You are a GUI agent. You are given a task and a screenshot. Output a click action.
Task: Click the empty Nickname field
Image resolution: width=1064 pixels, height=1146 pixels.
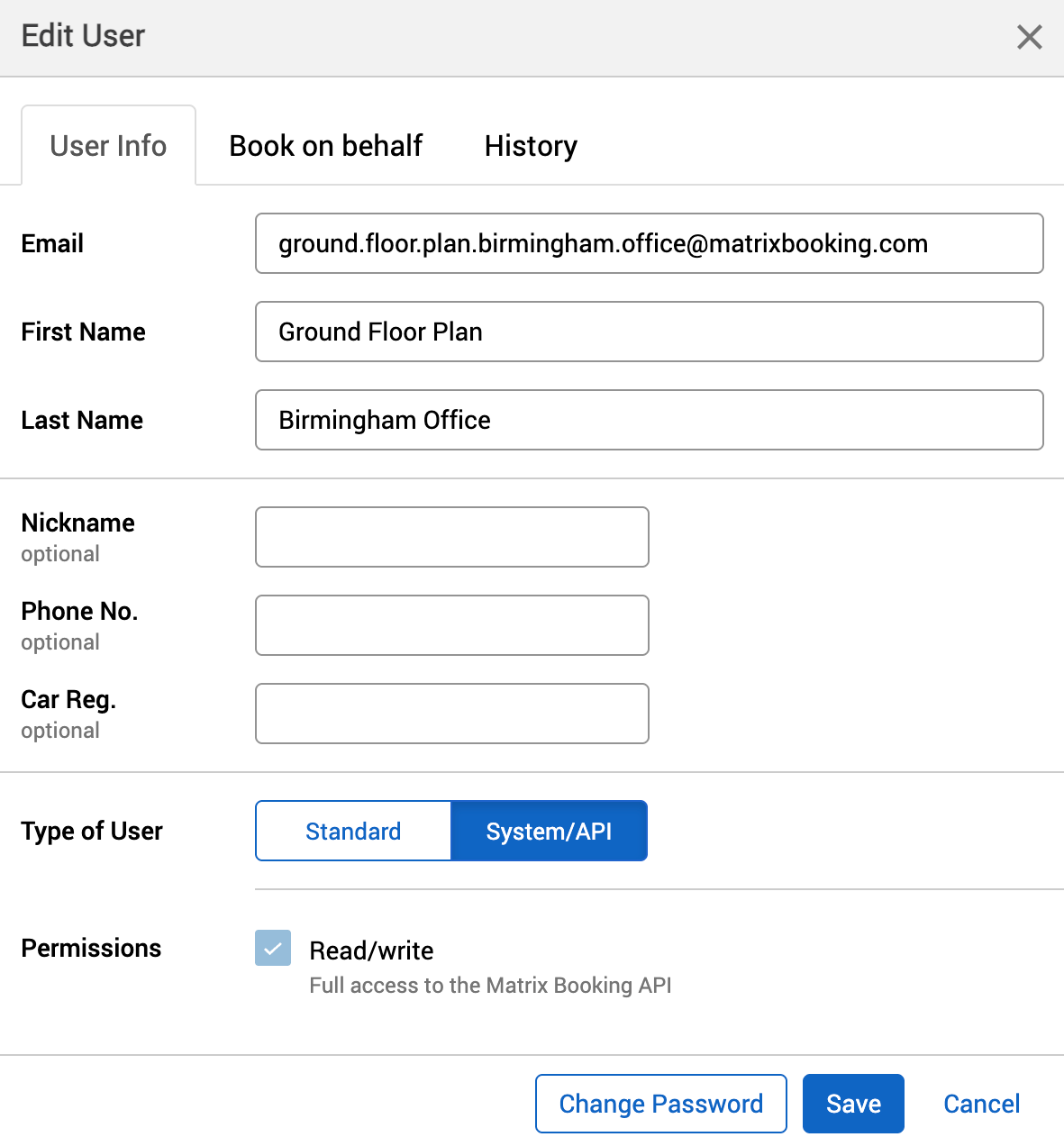[x=452, y=537]
